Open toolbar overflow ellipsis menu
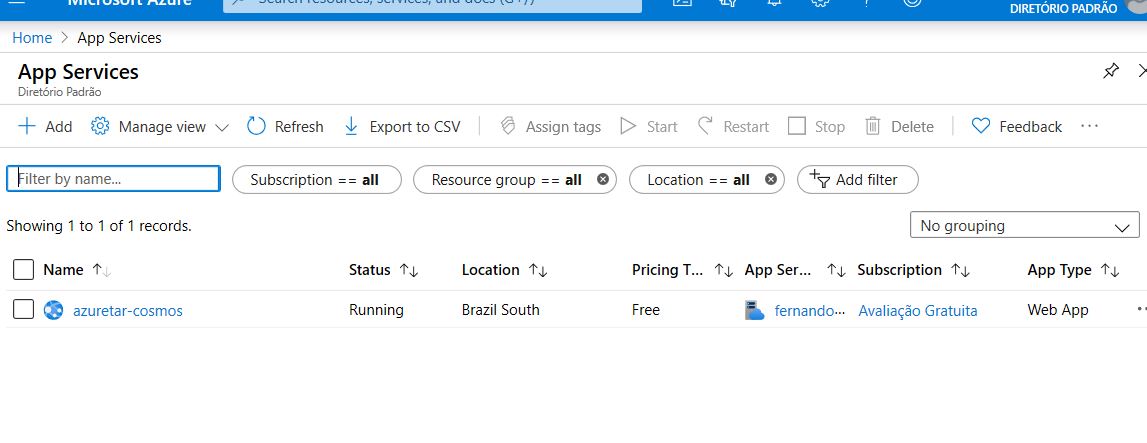Screen dimensions: 1147x443 click(x=1089, y=126)
